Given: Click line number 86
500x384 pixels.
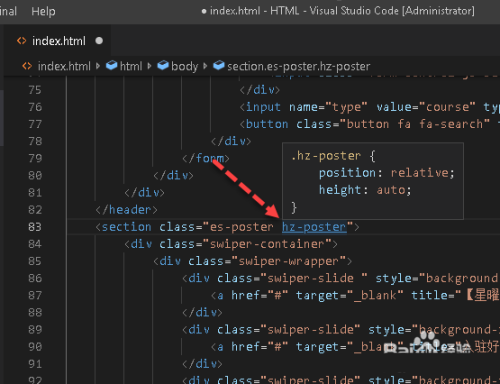Looking at the screenshot, I should tap(35, 278).
